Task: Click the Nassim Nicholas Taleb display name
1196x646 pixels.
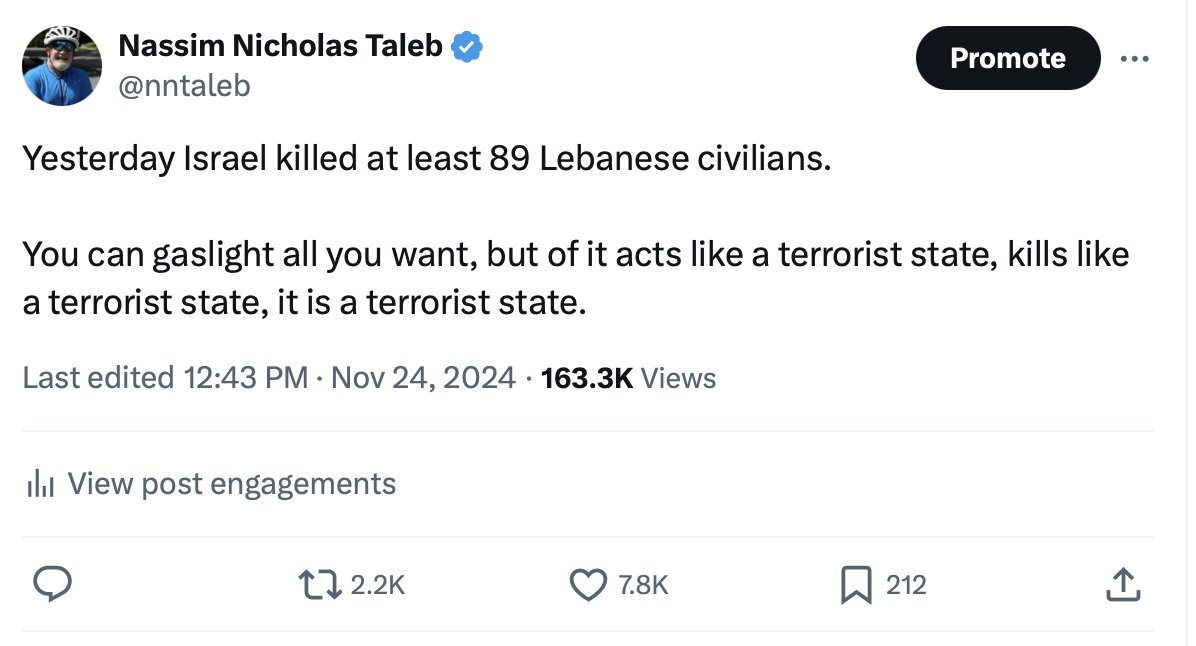Action: (x=280, y=45)
